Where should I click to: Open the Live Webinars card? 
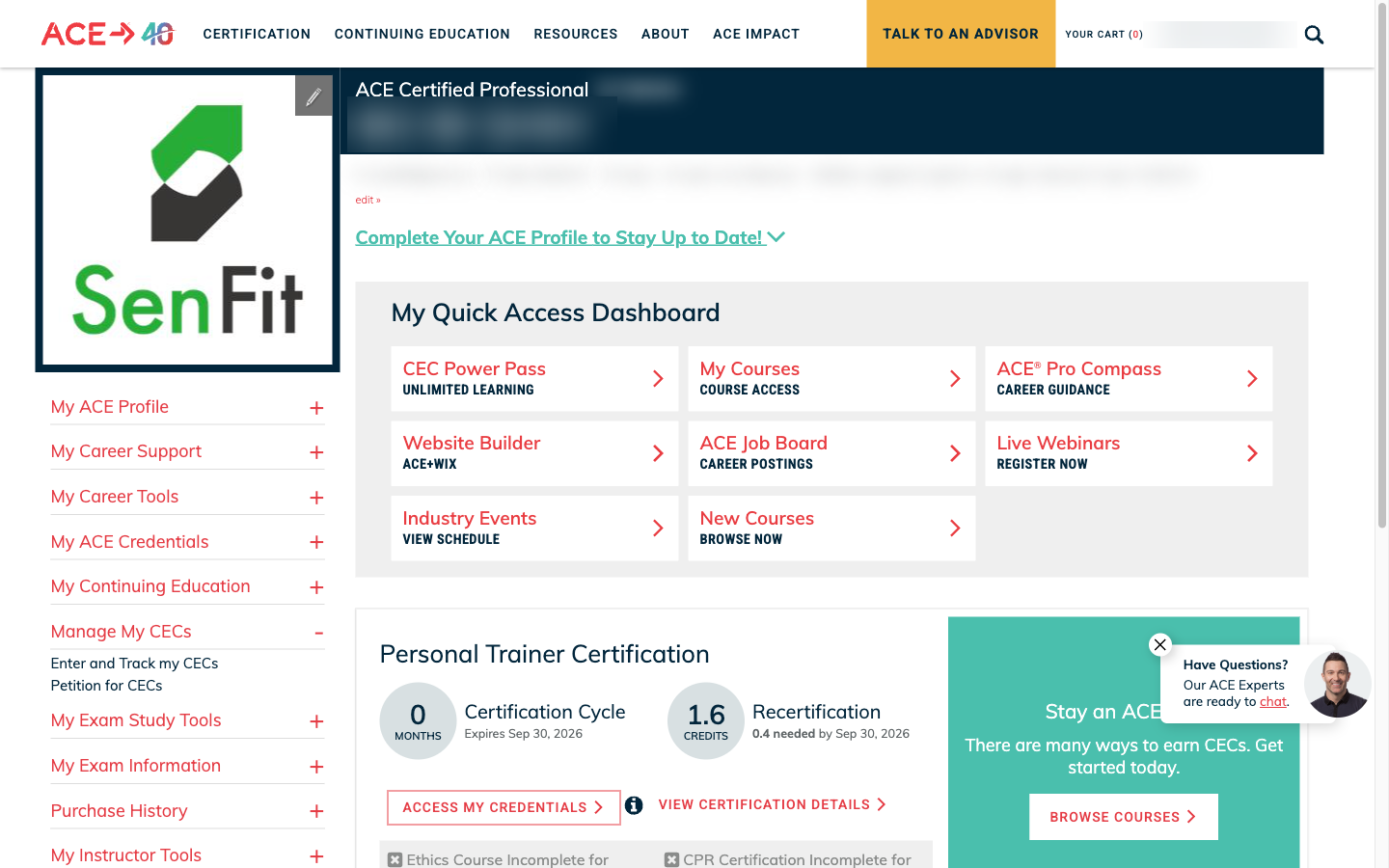(x=1129, y=453)
